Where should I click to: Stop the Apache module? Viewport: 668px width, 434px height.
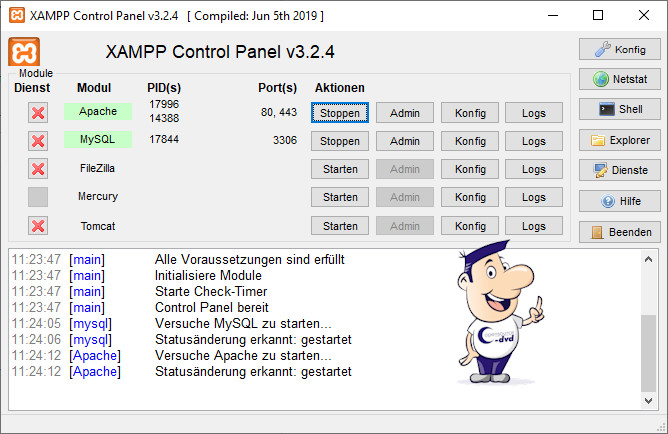pyautogui.click(x=340, y=113)
